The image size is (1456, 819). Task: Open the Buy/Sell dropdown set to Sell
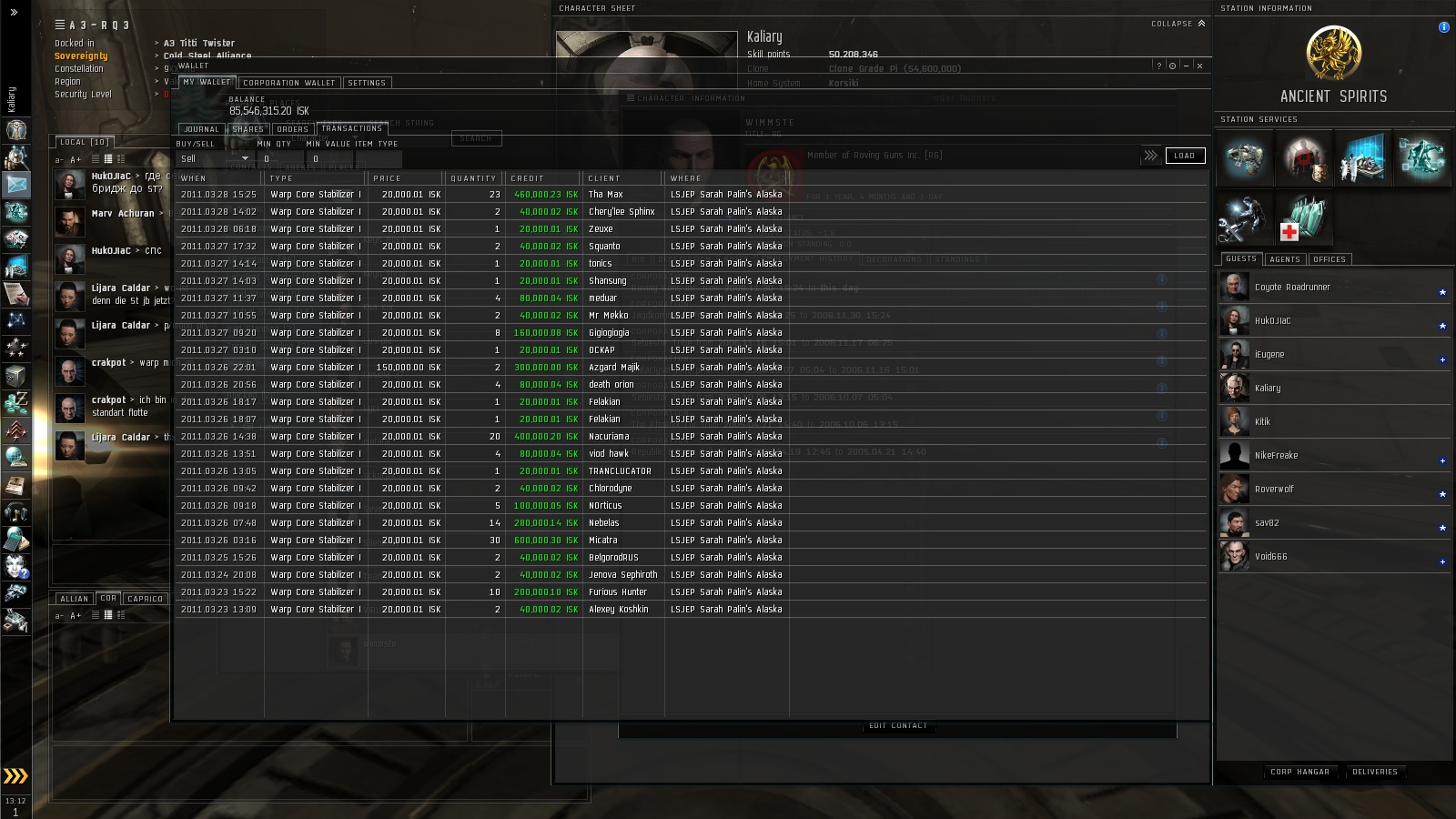[214, 158]
